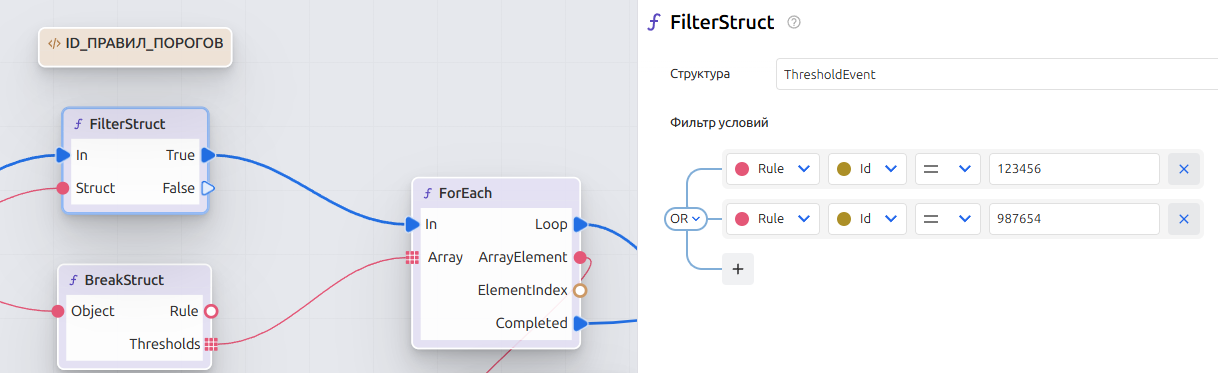The height and width of the screenshot is (373, 1218).
Task: Click the Loop output pin on ForEach
Action: pos(580,224)
